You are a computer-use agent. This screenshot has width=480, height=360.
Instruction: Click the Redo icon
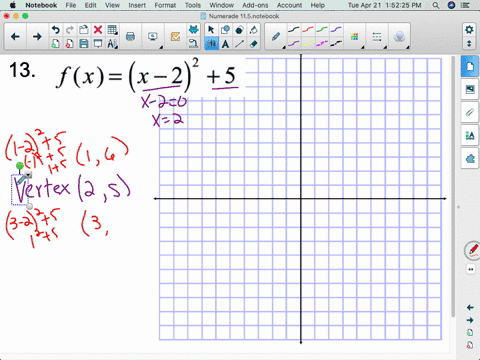click(x=70, y=30)
